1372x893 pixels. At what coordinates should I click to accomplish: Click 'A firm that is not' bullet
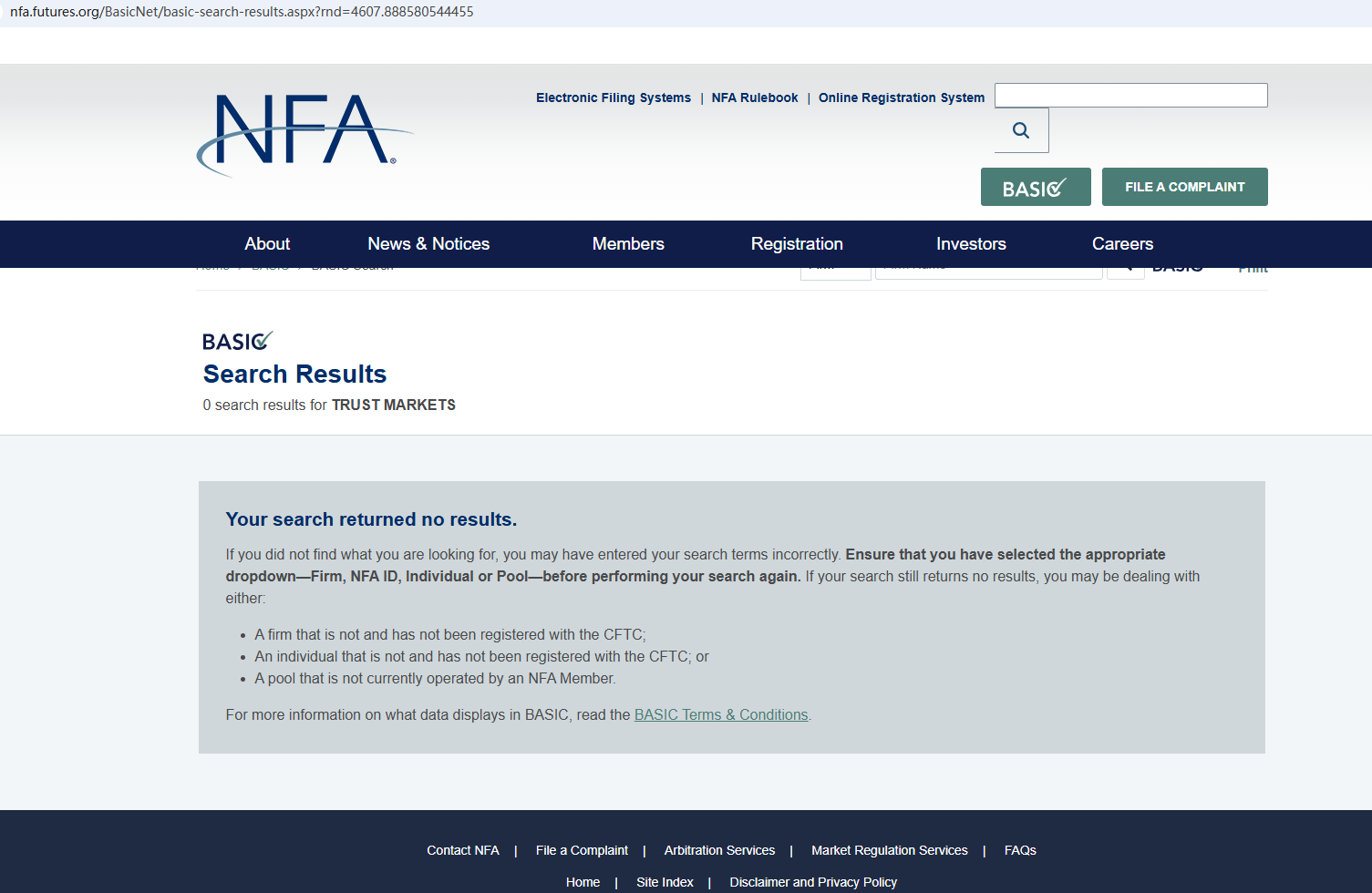coord(450,635)
